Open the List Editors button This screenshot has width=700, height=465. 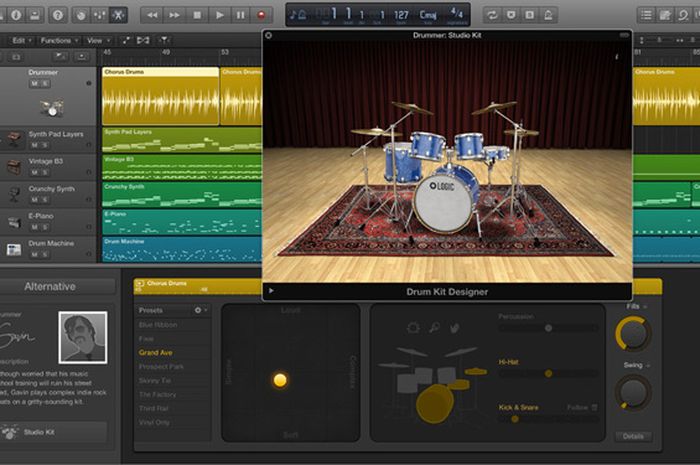point(646,15)
